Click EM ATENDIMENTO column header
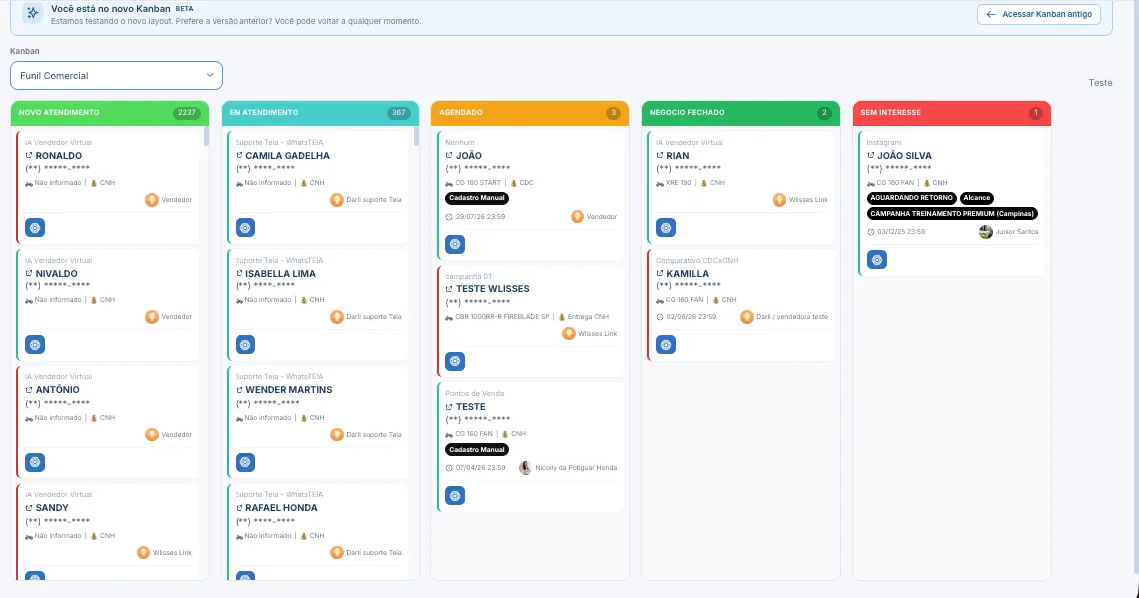This screenshot has height=598, width=1139. tap(320, 113)
